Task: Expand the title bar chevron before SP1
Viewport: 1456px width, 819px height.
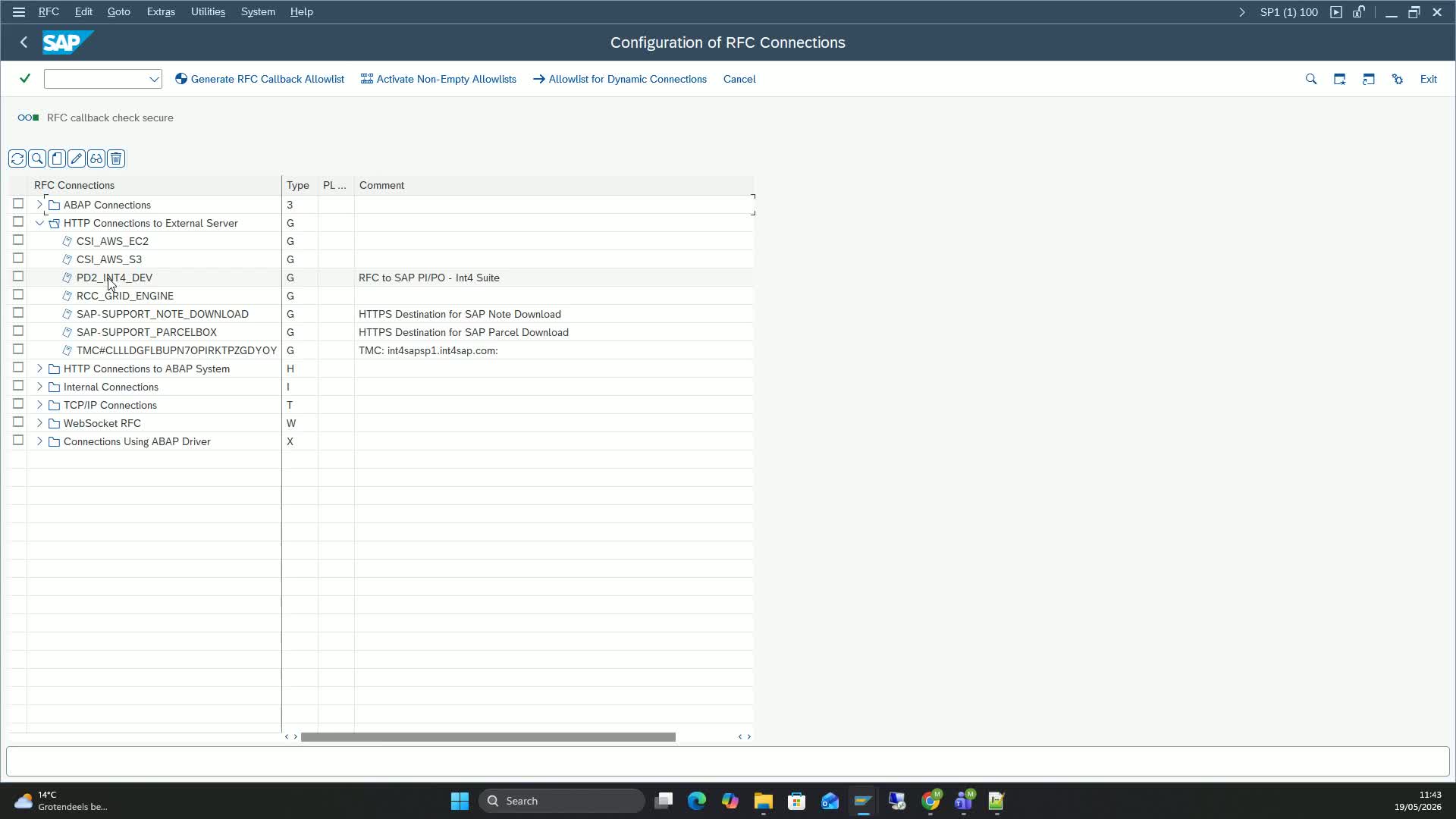Action: point(1241,12)
